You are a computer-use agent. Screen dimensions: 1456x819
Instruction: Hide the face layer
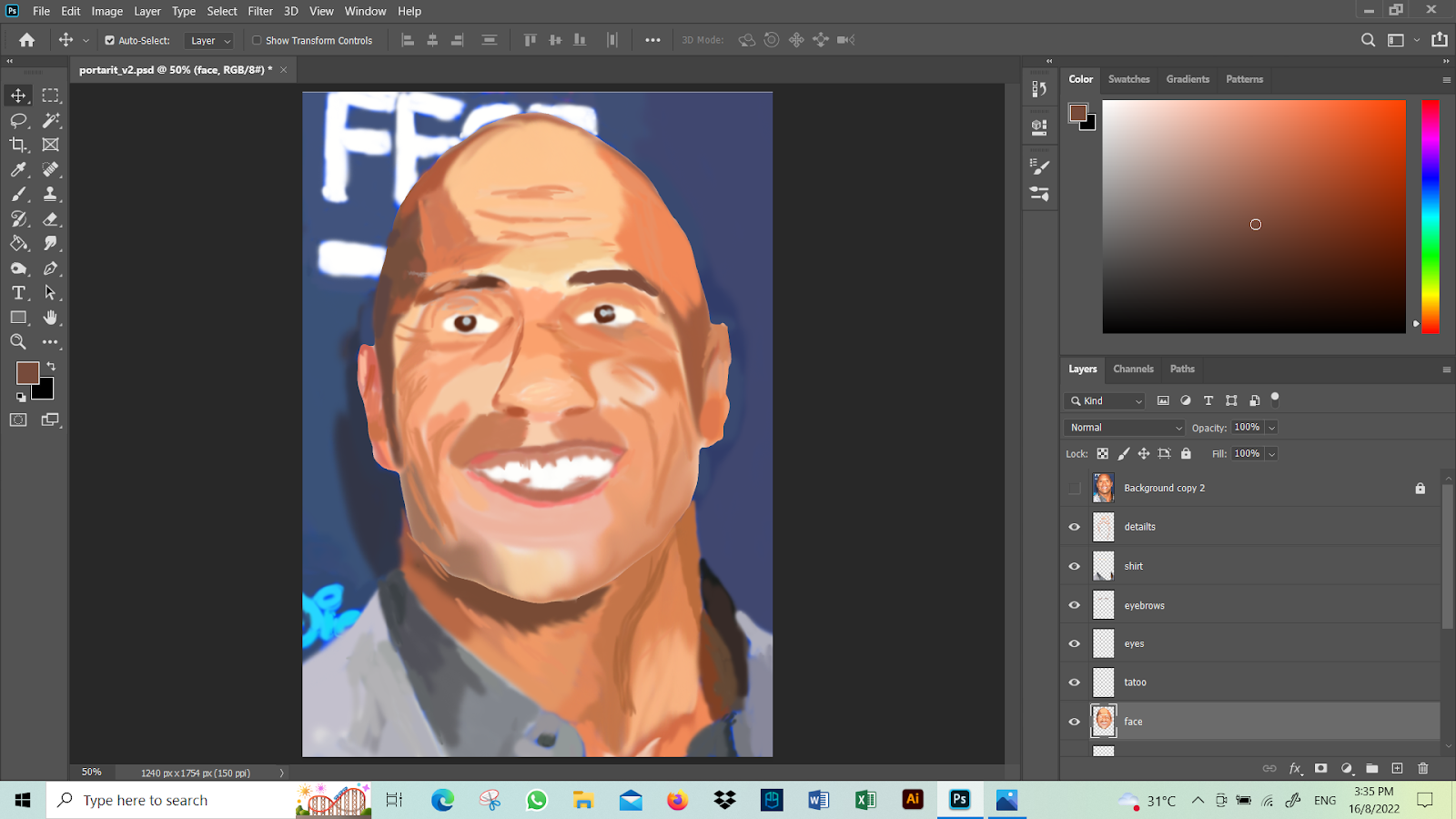pyautogui.click(x=1075, y=722)
